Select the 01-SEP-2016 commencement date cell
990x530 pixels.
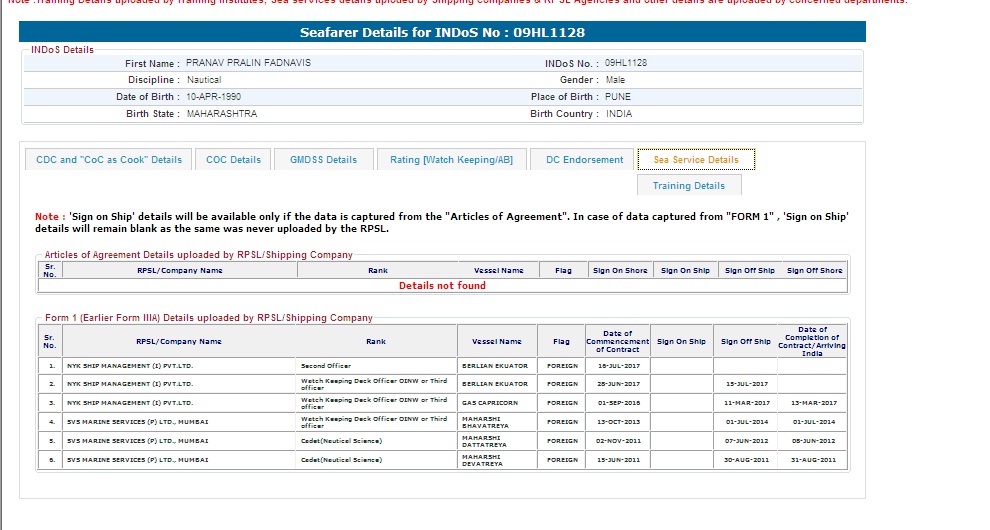coord(618,403)
